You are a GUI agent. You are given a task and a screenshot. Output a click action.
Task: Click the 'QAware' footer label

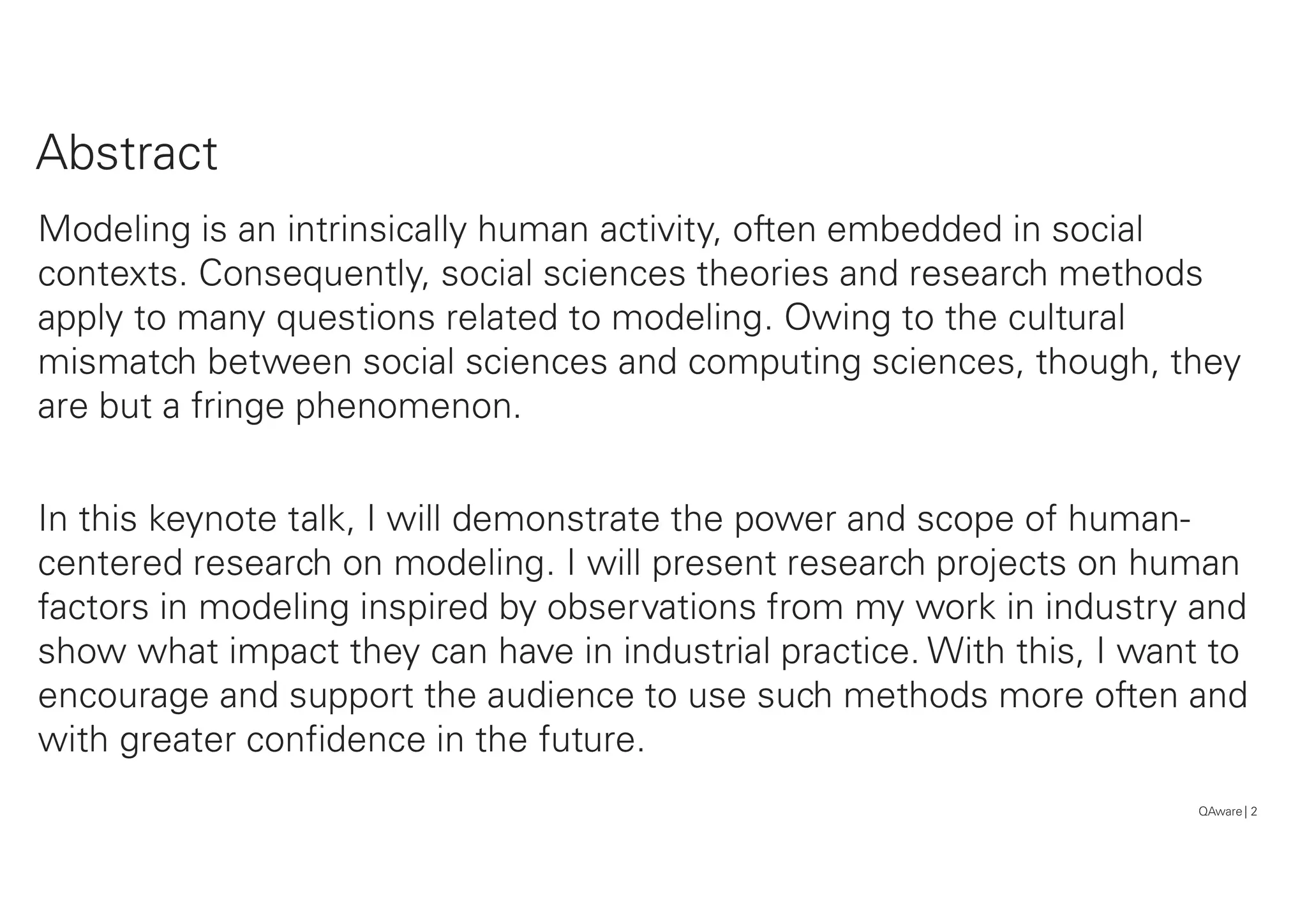(1220, 812)
